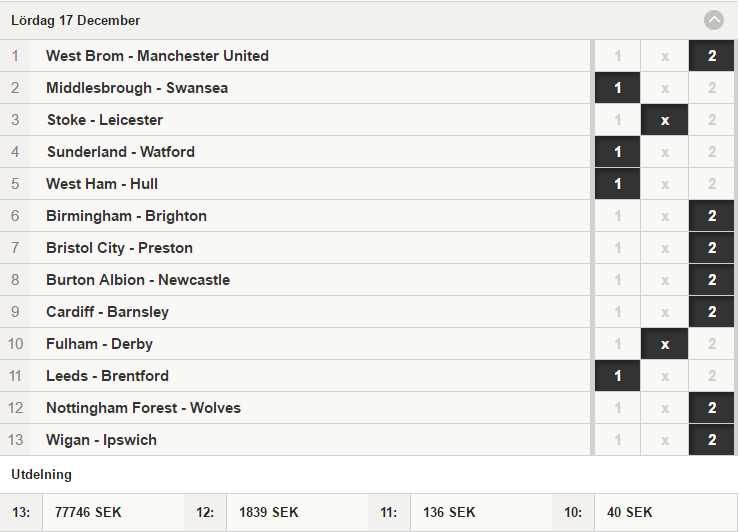
Task: Deselect outcome 2 for Burton Albion - Newcastle
Action: 712,280
